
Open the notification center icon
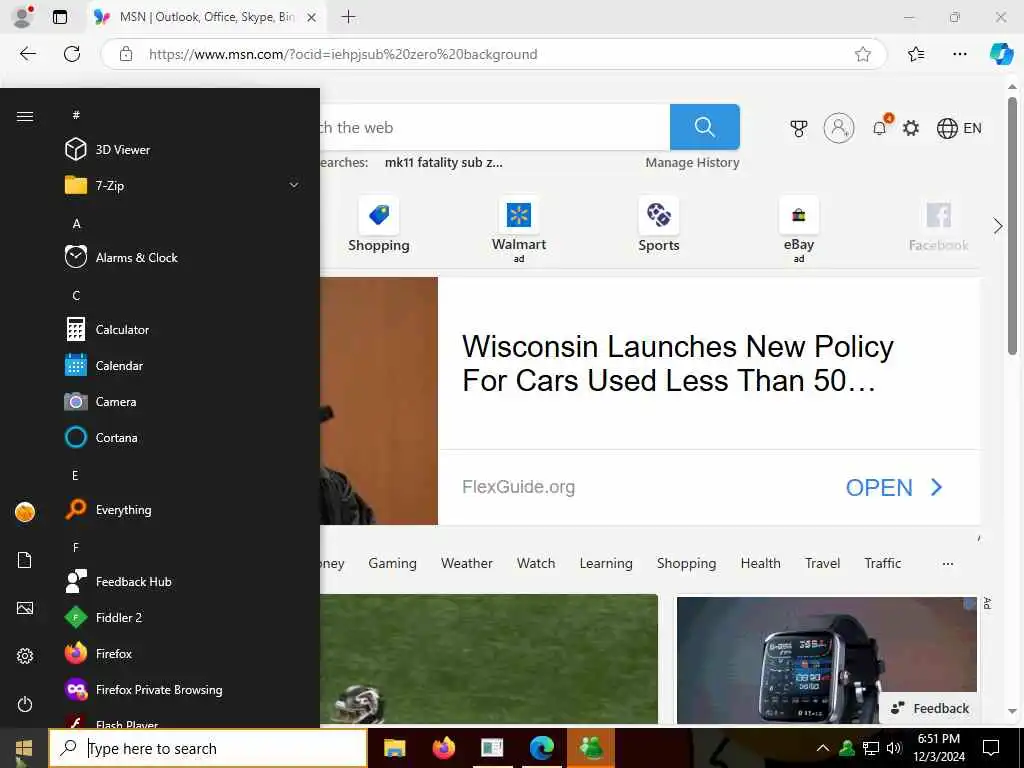coord(991,748)
